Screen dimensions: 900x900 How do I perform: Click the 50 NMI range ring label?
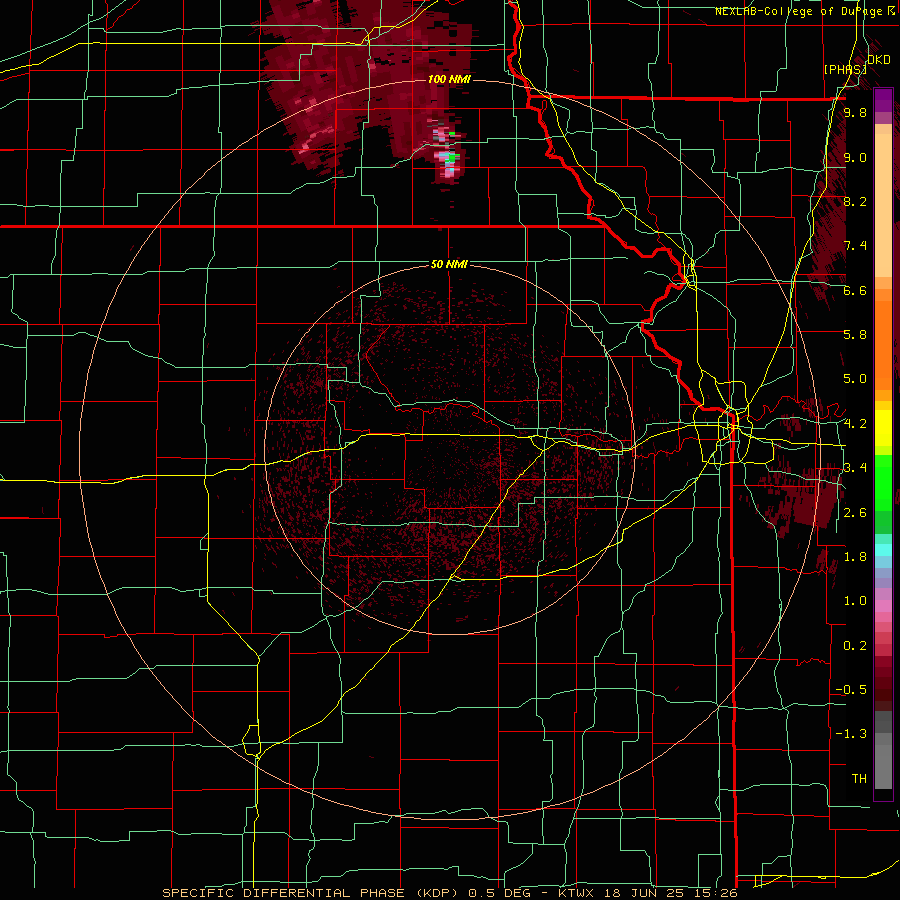(449, 264)
